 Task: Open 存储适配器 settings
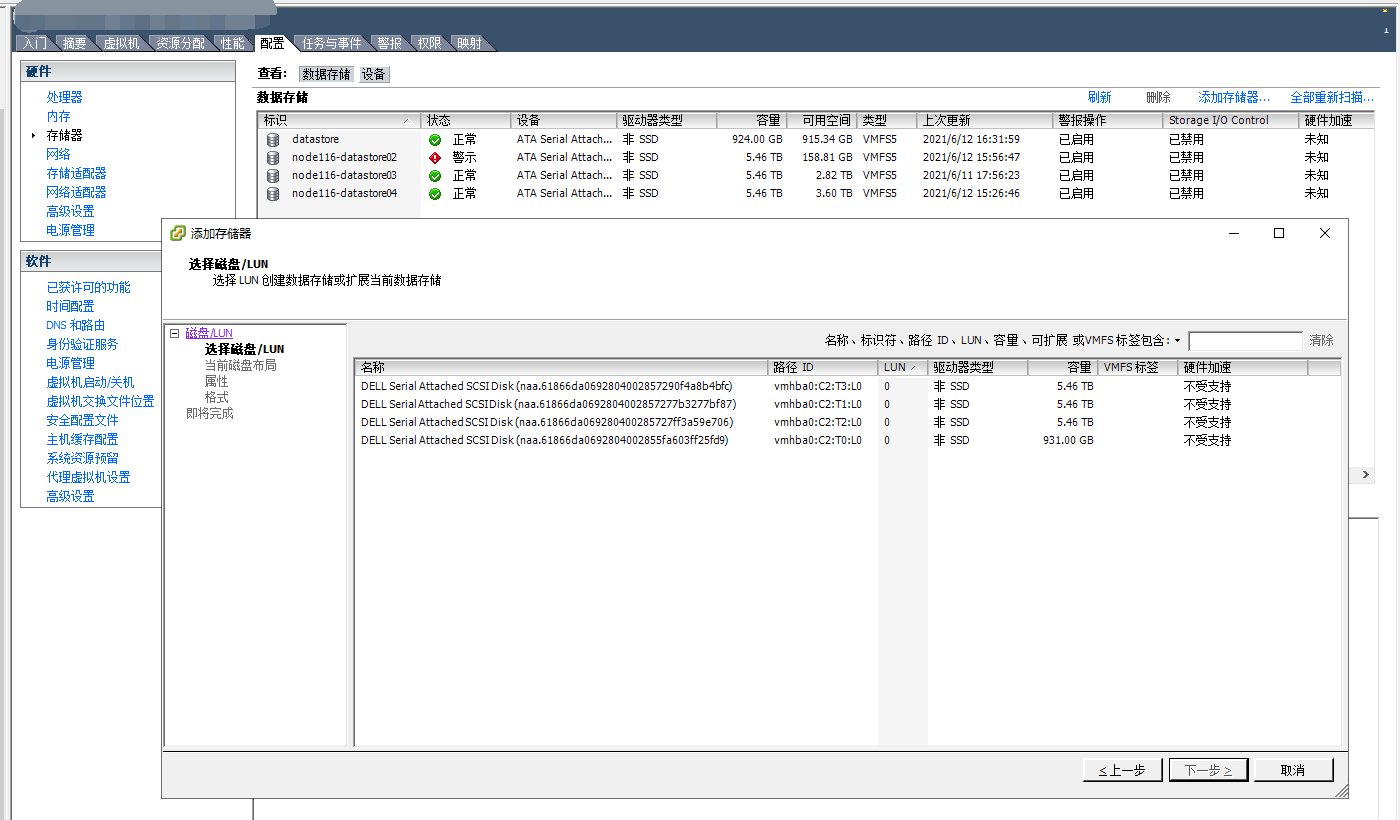click(x=76, y=173)
